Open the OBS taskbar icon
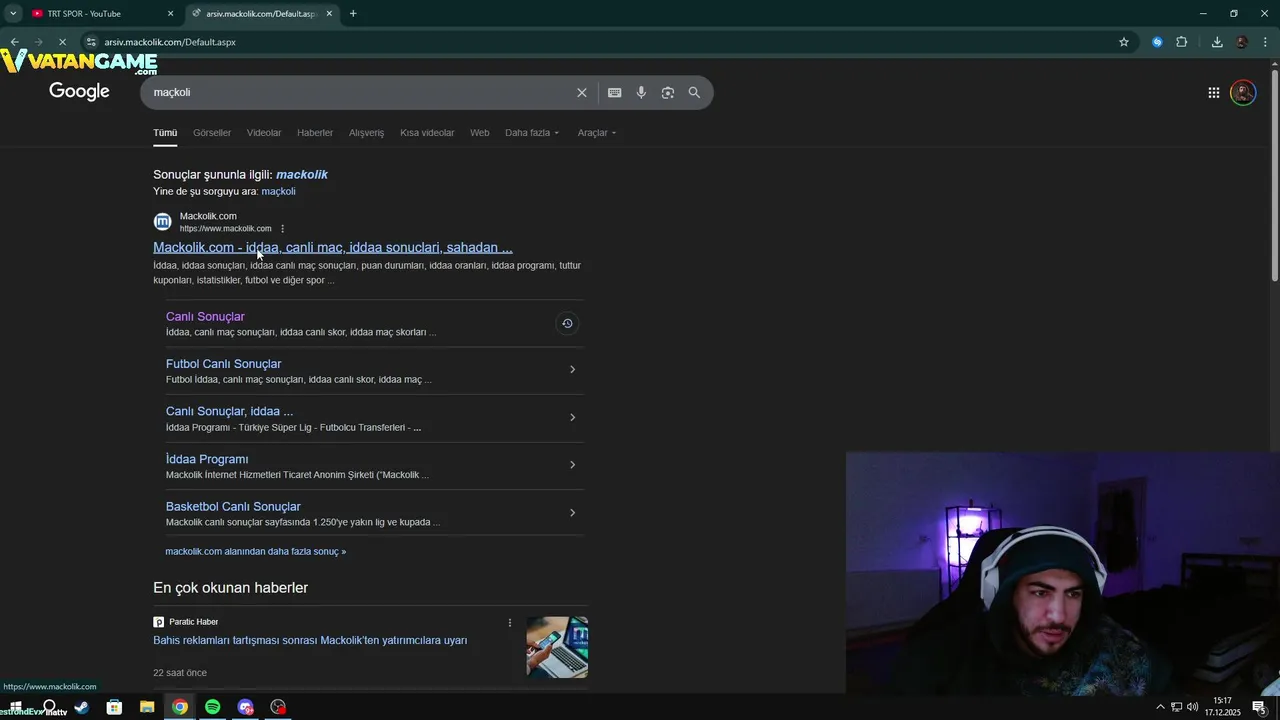The image size is (1280, 720). pyautogui.click(x=278, y=707)
